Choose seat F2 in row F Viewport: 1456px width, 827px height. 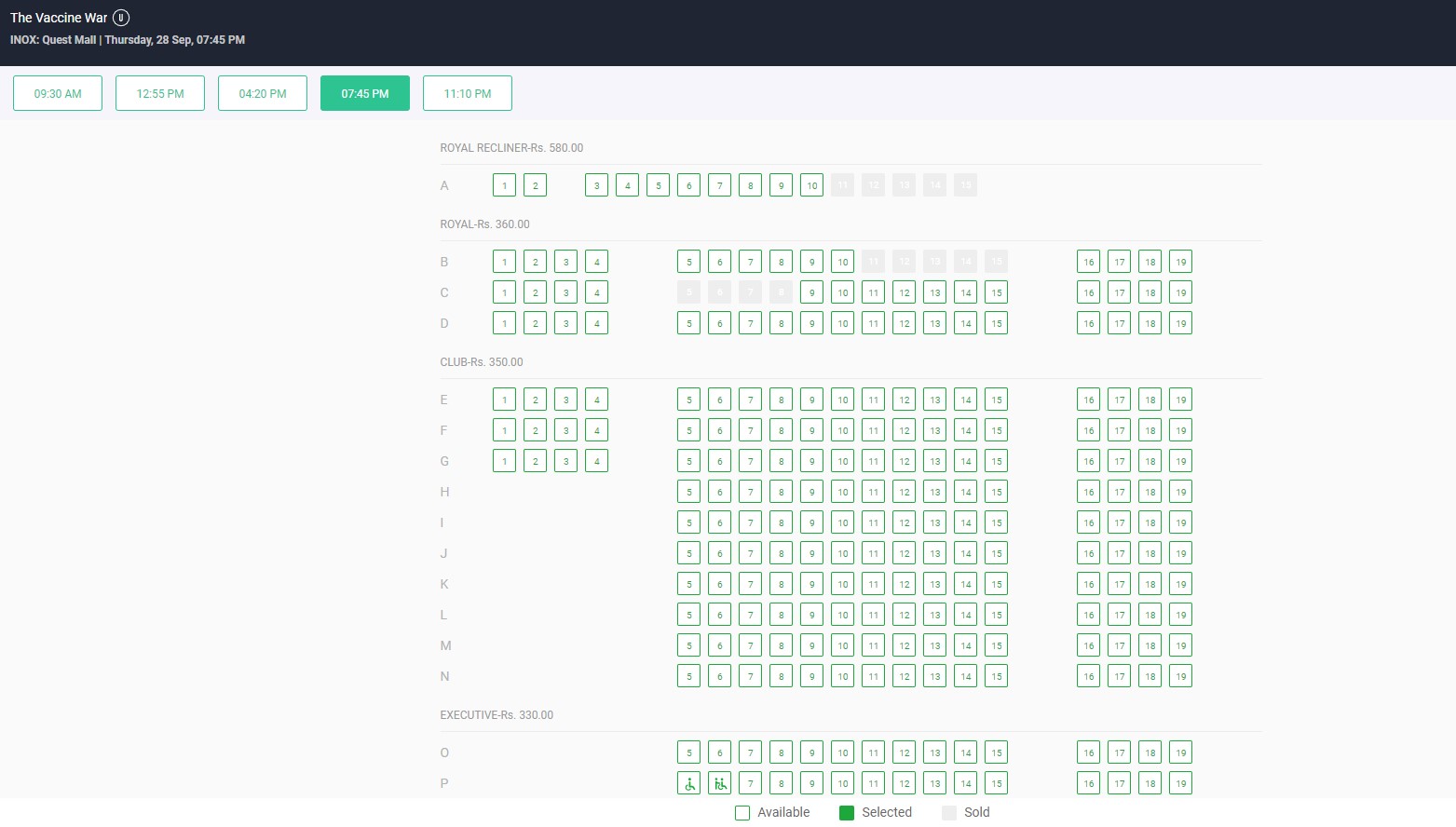[535, 430]
